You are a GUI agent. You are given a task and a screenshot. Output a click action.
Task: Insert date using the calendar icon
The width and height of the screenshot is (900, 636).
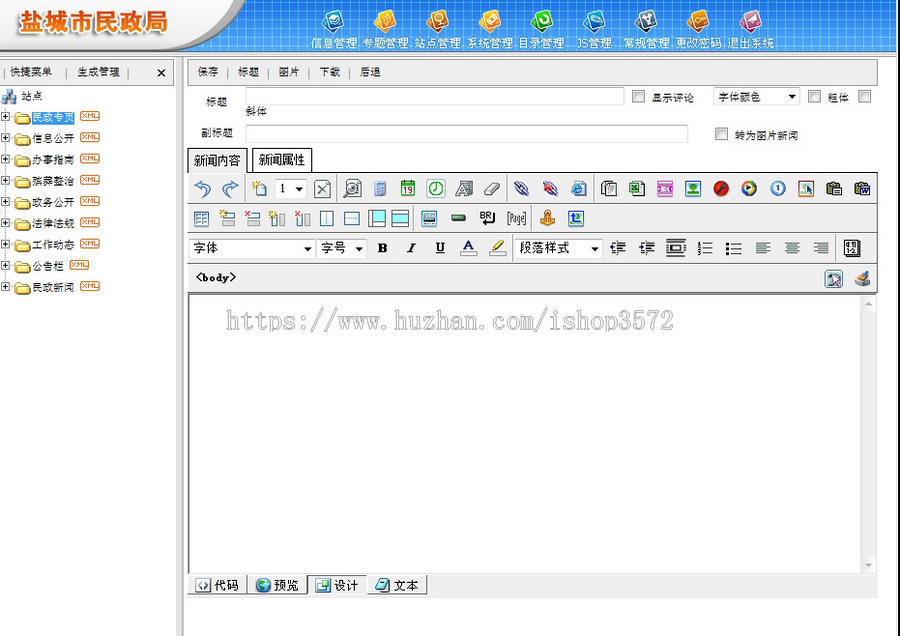click(x=408, y=188)
